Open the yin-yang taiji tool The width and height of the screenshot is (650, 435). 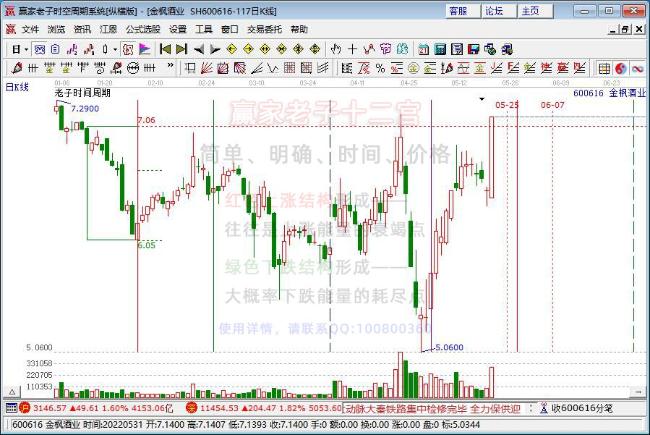(621, 68)
